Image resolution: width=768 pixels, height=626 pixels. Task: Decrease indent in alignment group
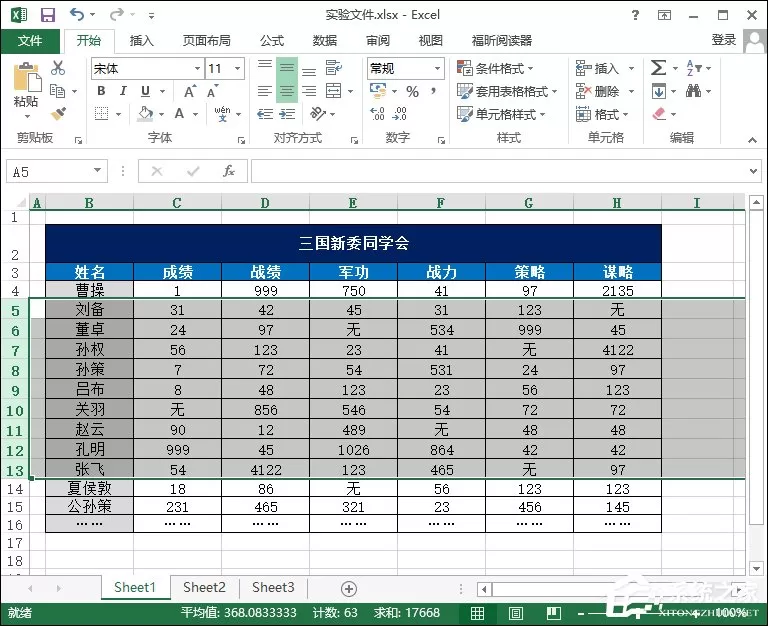[265, 114]
